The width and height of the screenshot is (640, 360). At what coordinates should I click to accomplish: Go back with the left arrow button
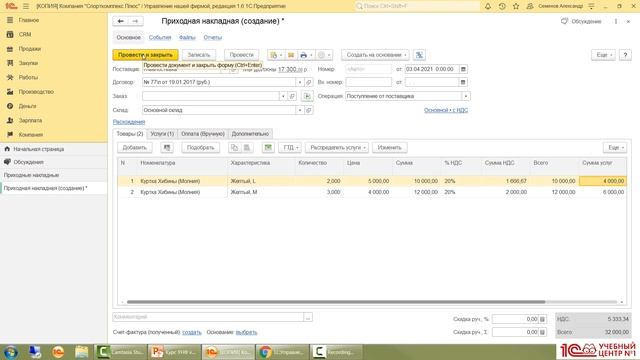(120, 21)
